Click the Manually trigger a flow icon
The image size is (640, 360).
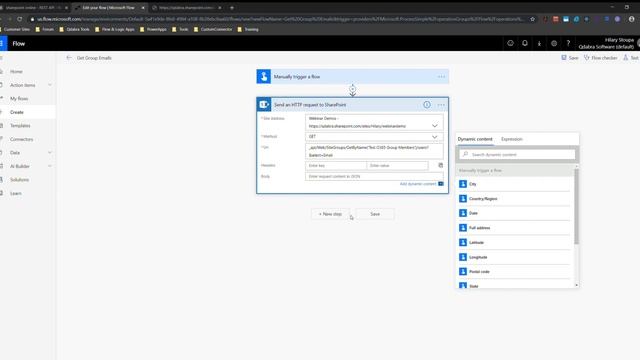click(263, 76)
